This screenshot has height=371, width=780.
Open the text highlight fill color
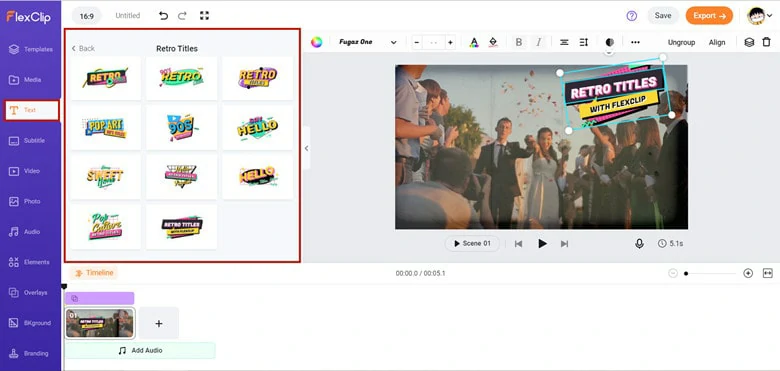493,42
